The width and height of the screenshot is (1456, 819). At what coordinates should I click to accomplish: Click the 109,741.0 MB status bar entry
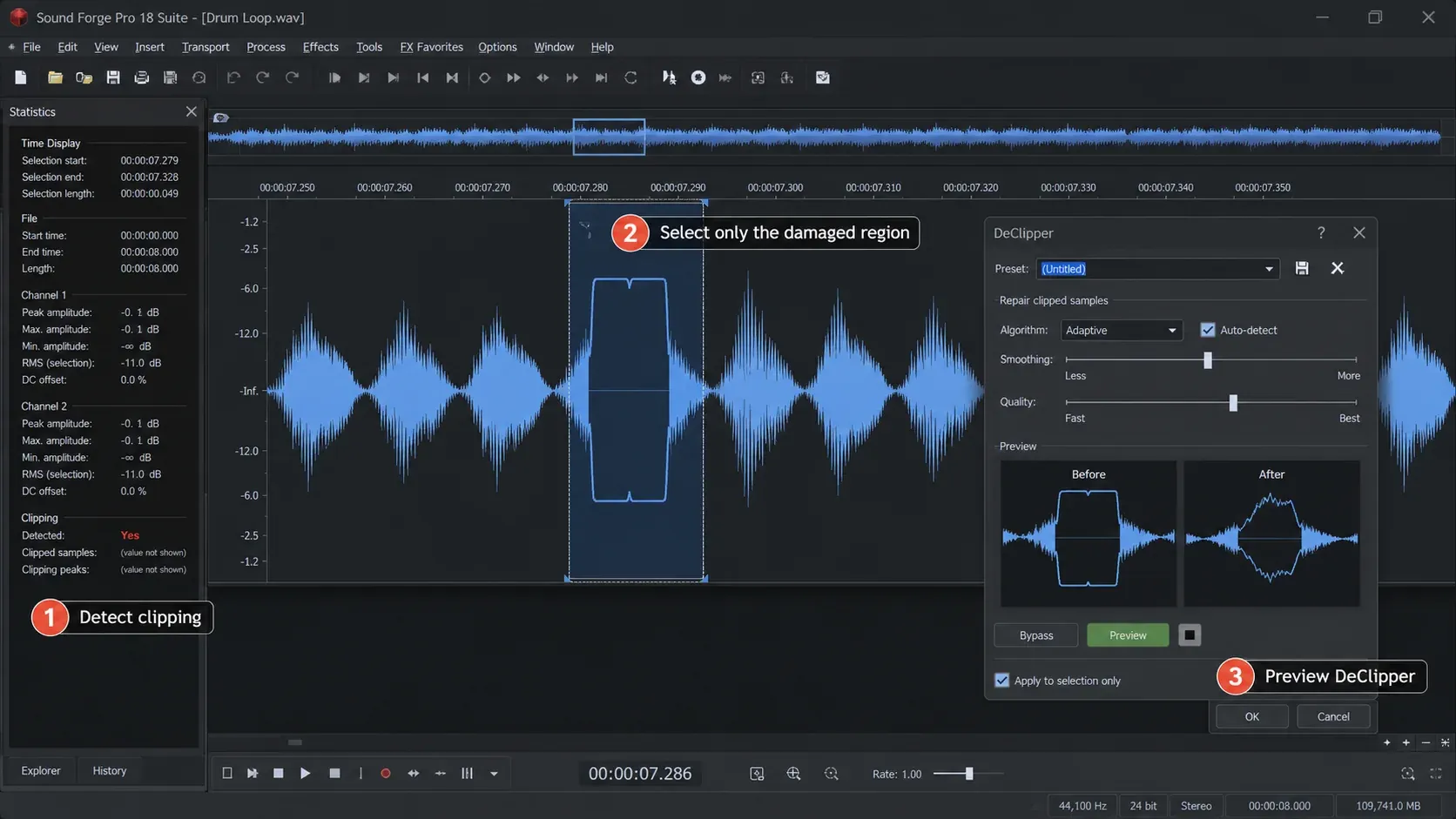(1388, 806)
